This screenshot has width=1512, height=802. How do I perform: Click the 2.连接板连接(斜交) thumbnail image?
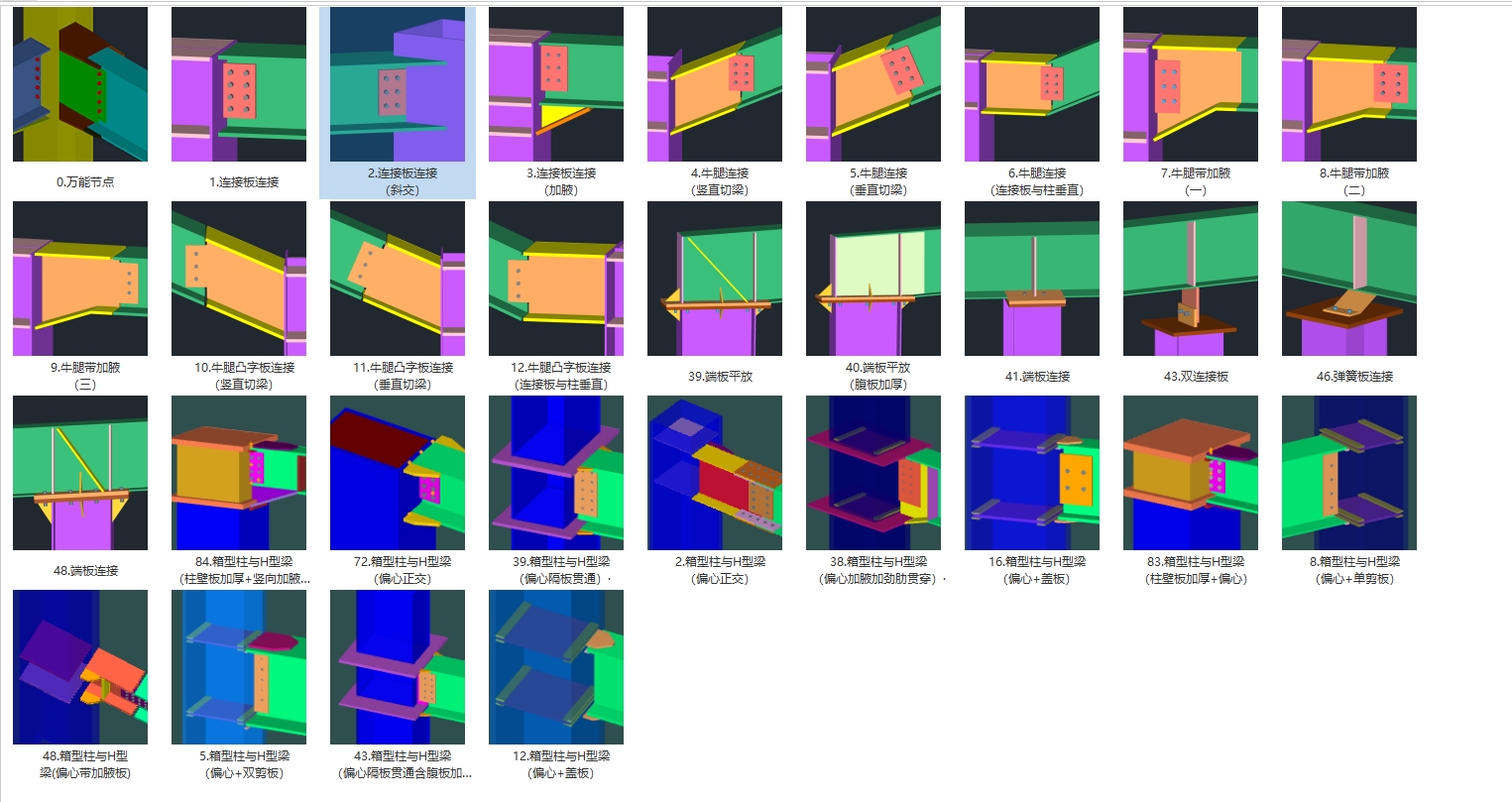(398, 84)
